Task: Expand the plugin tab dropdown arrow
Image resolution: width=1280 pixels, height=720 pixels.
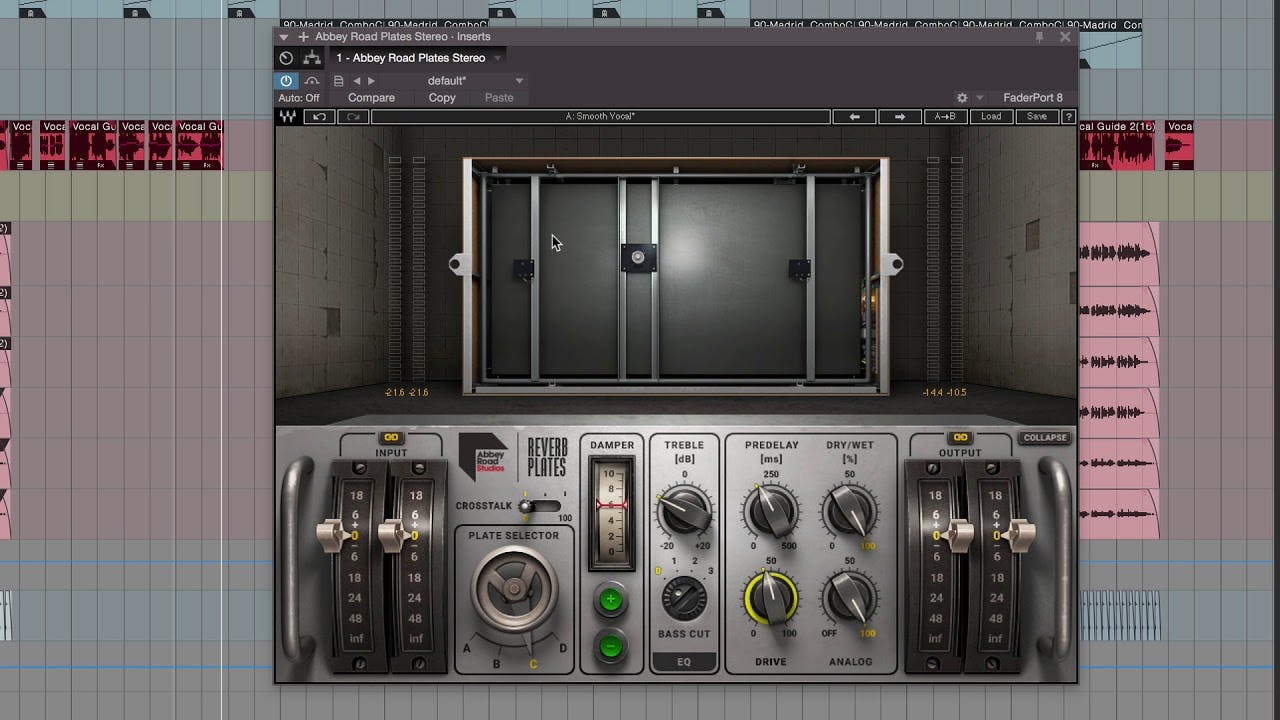Action: point(497,58)
